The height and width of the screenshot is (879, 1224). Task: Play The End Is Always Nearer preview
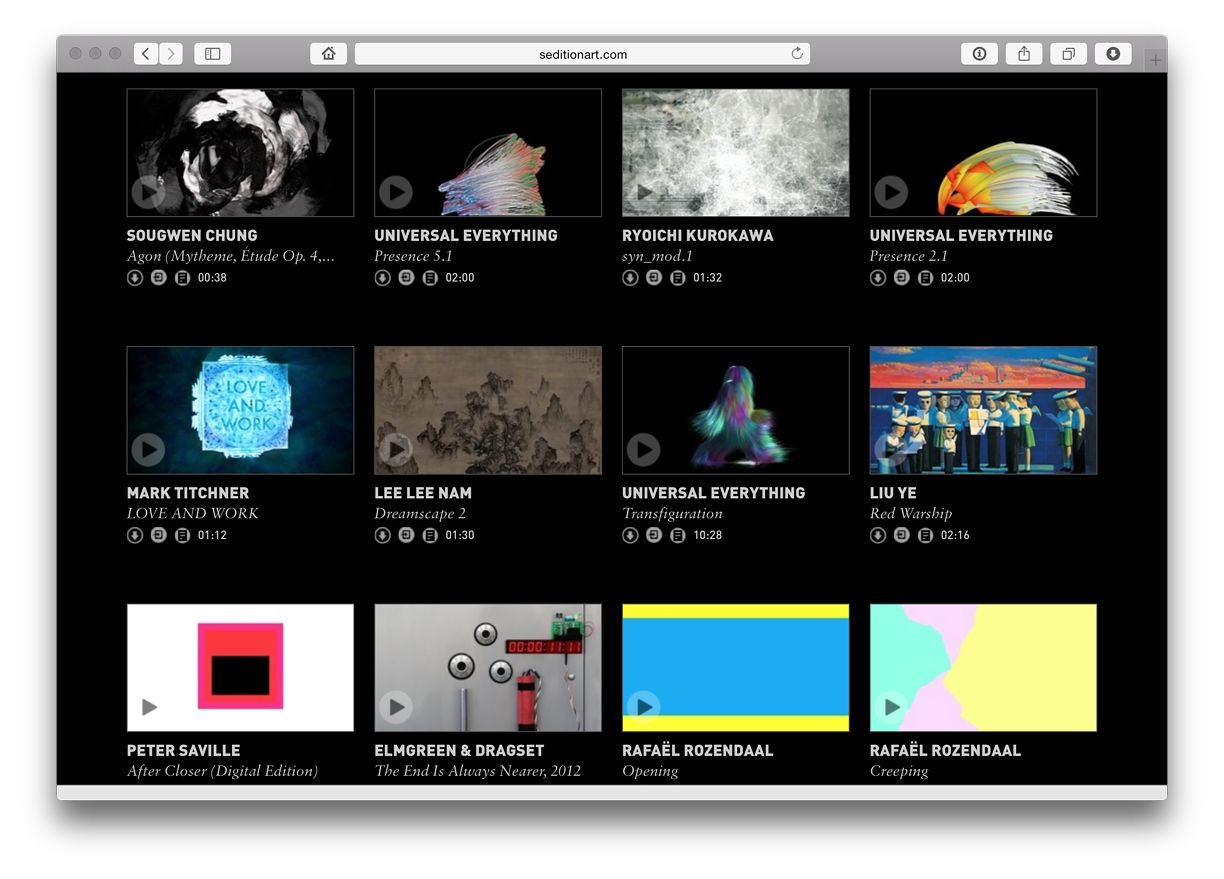click(x=396, y=707)
